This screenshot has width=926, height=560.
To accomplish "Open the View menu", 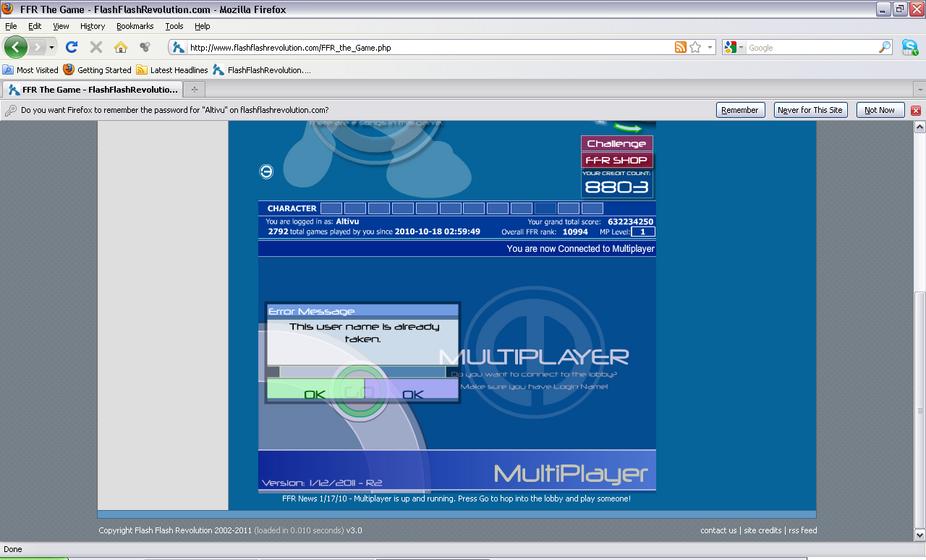I will click(61, 26).
